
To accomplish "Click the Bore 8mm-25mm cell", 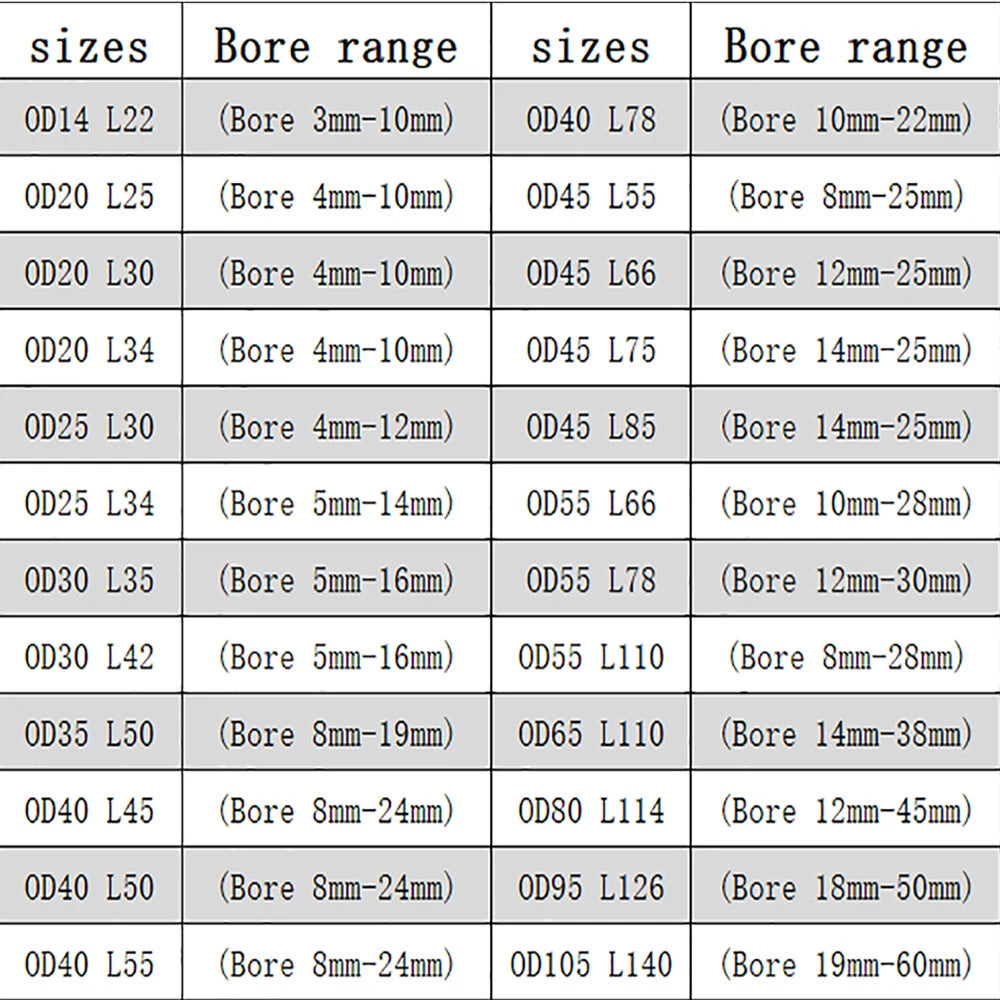I will [846, 195].
